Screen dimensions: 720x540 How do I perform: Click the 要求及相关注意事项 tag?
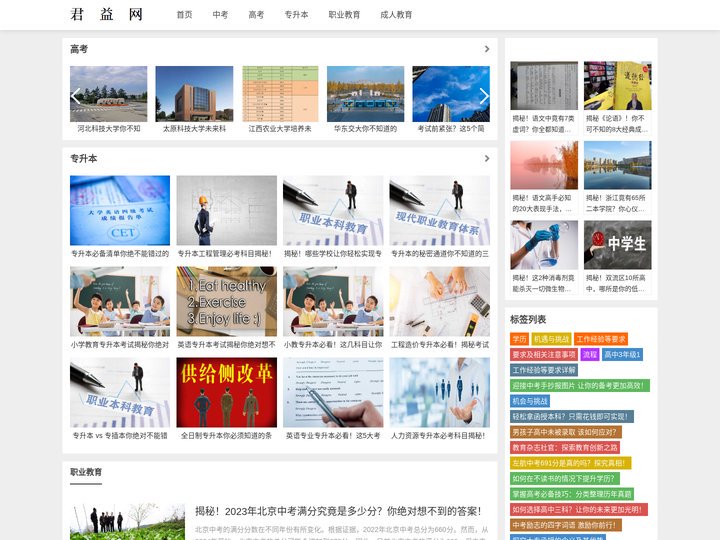click(x=544, y=354)
